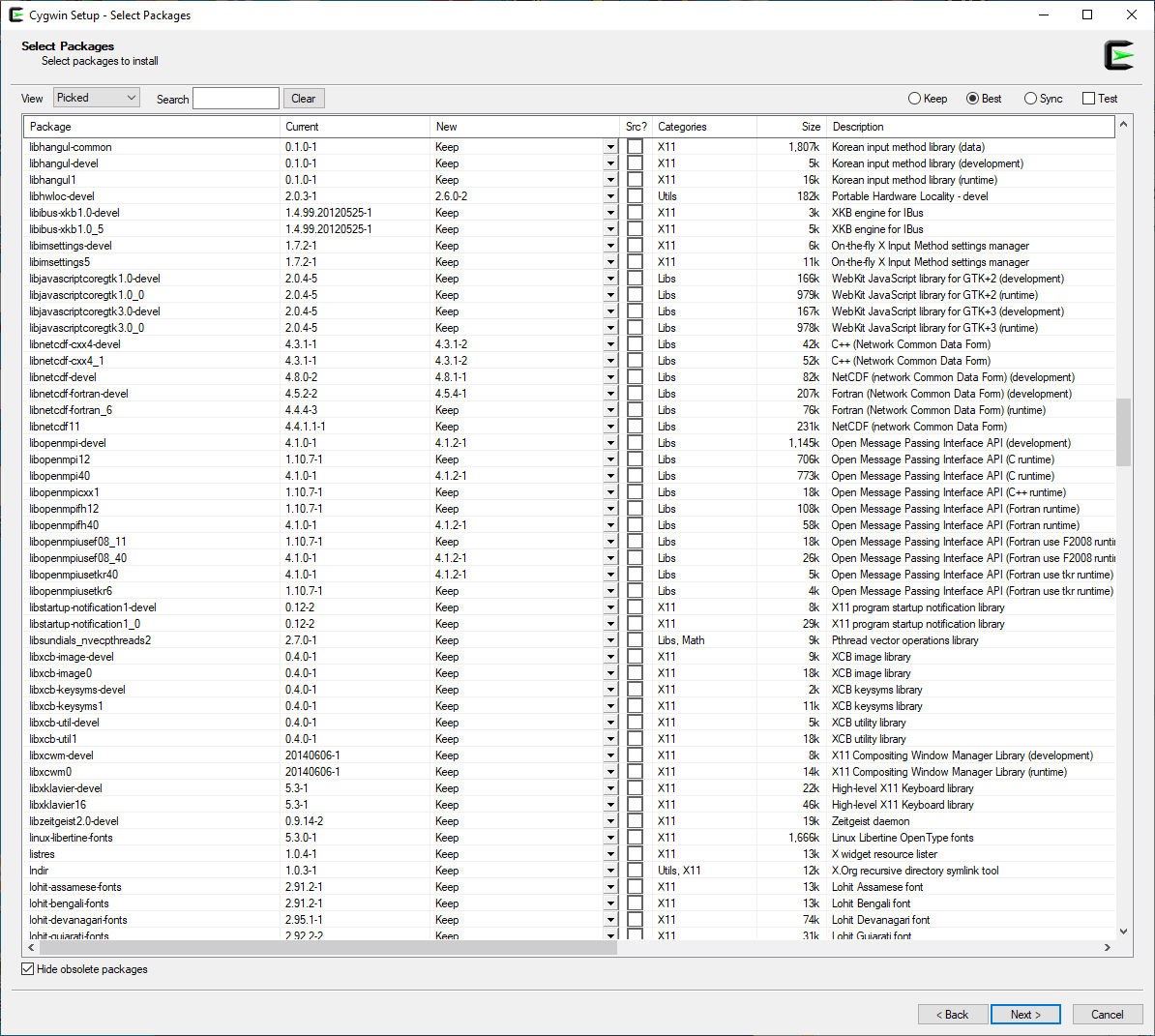Viewport: 1155px width, 1036px height.
Task: Select the Keep radio button
Action: pyautogui.click(x=915, y=99)
